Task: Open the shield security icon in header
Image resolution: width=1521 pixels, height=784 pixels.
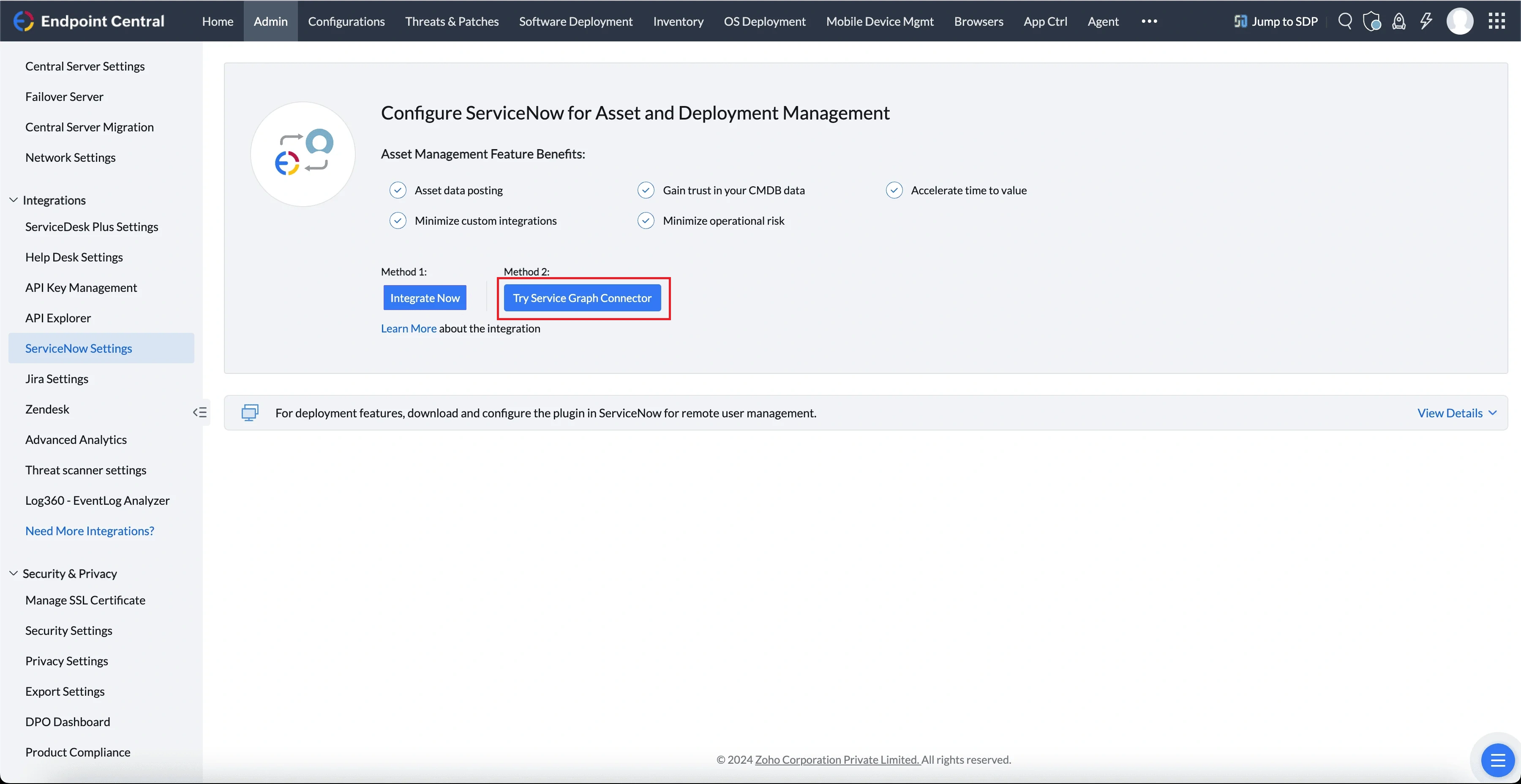Action: [x=1371, y=21]
